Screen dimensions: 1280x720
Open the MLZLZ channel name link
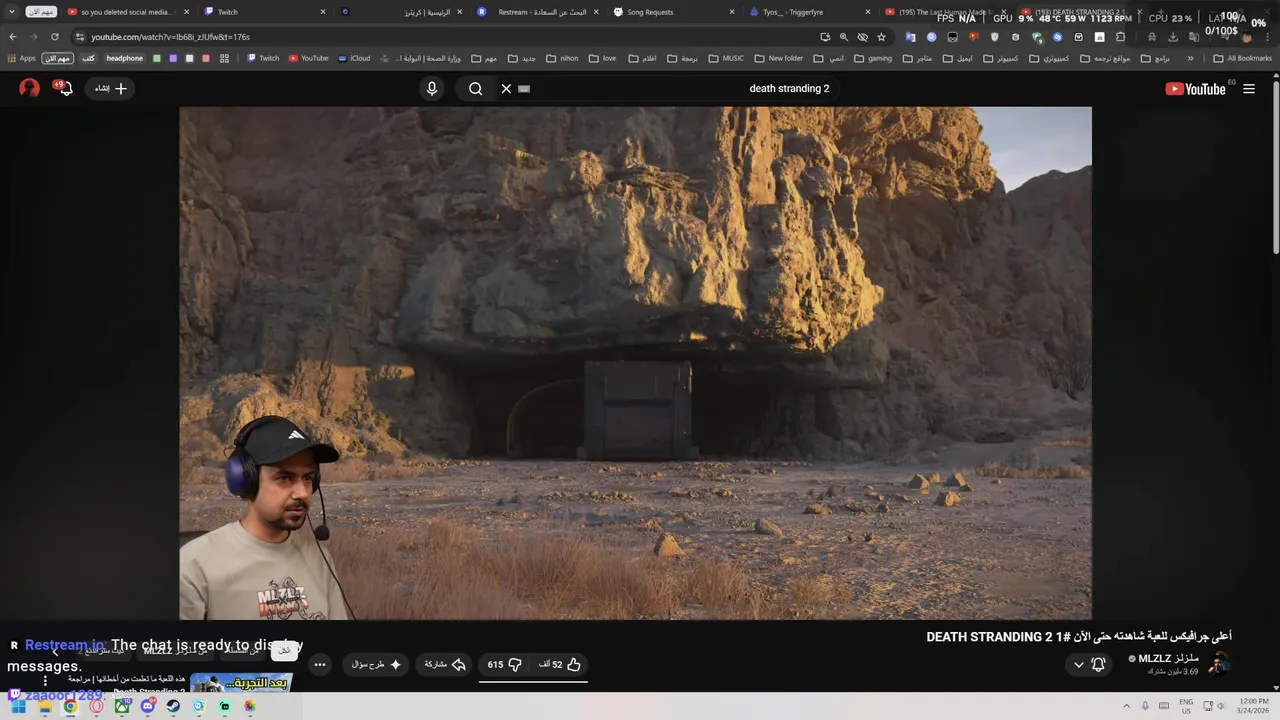coord(1168,658)
